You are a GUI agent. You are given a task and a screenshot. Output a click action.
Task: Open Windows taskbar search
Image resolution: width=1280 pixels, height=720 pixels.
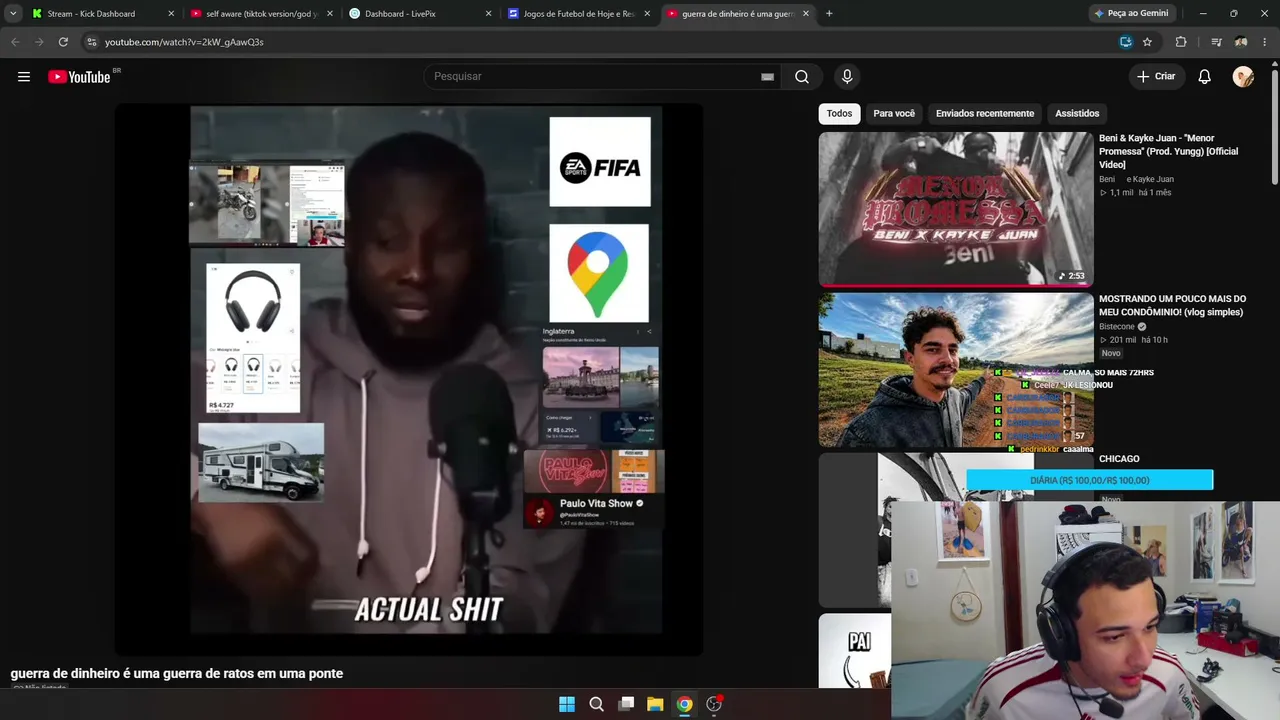(596, 704)
